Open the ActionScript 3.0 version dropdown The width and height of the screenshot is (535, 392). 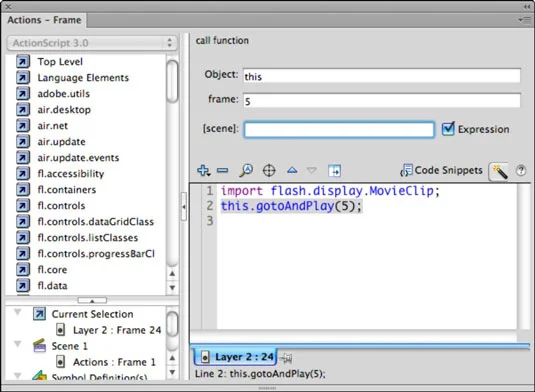pyautogui.click(x=92, y=43)
